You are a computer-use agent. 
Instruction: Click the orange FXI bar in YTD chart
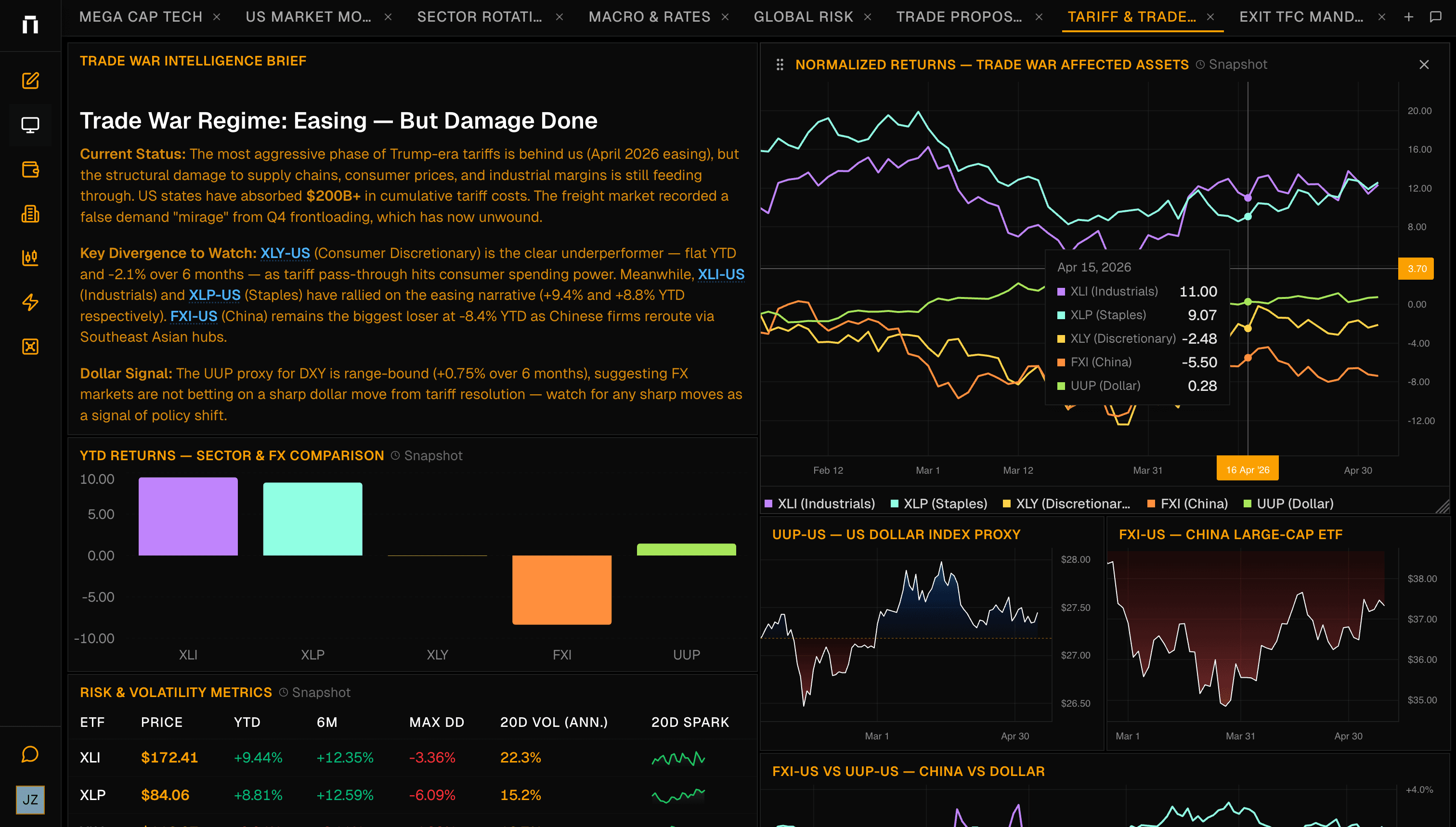(562, 590)
